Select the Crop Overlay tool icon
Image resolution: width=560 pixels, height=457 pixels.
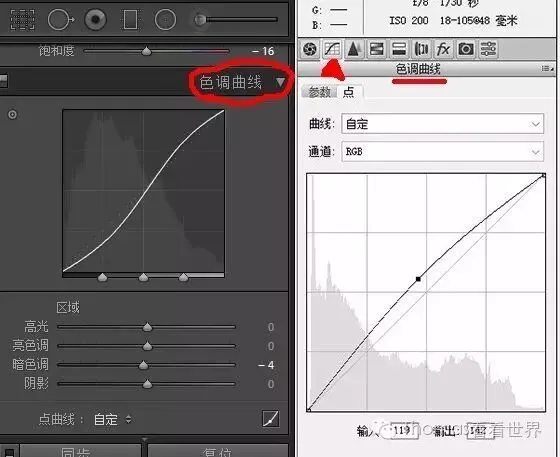22,19
